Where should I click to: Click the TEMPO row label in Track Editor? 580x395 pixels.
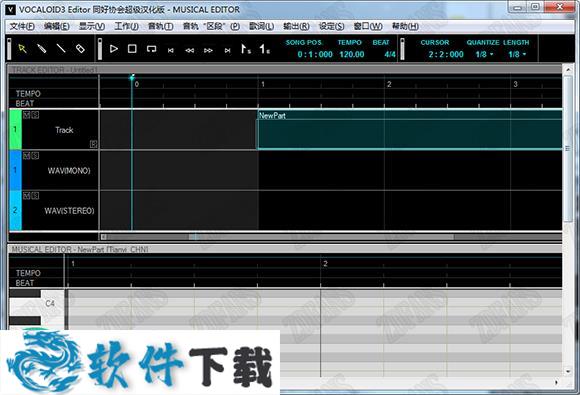coord(28,94)
